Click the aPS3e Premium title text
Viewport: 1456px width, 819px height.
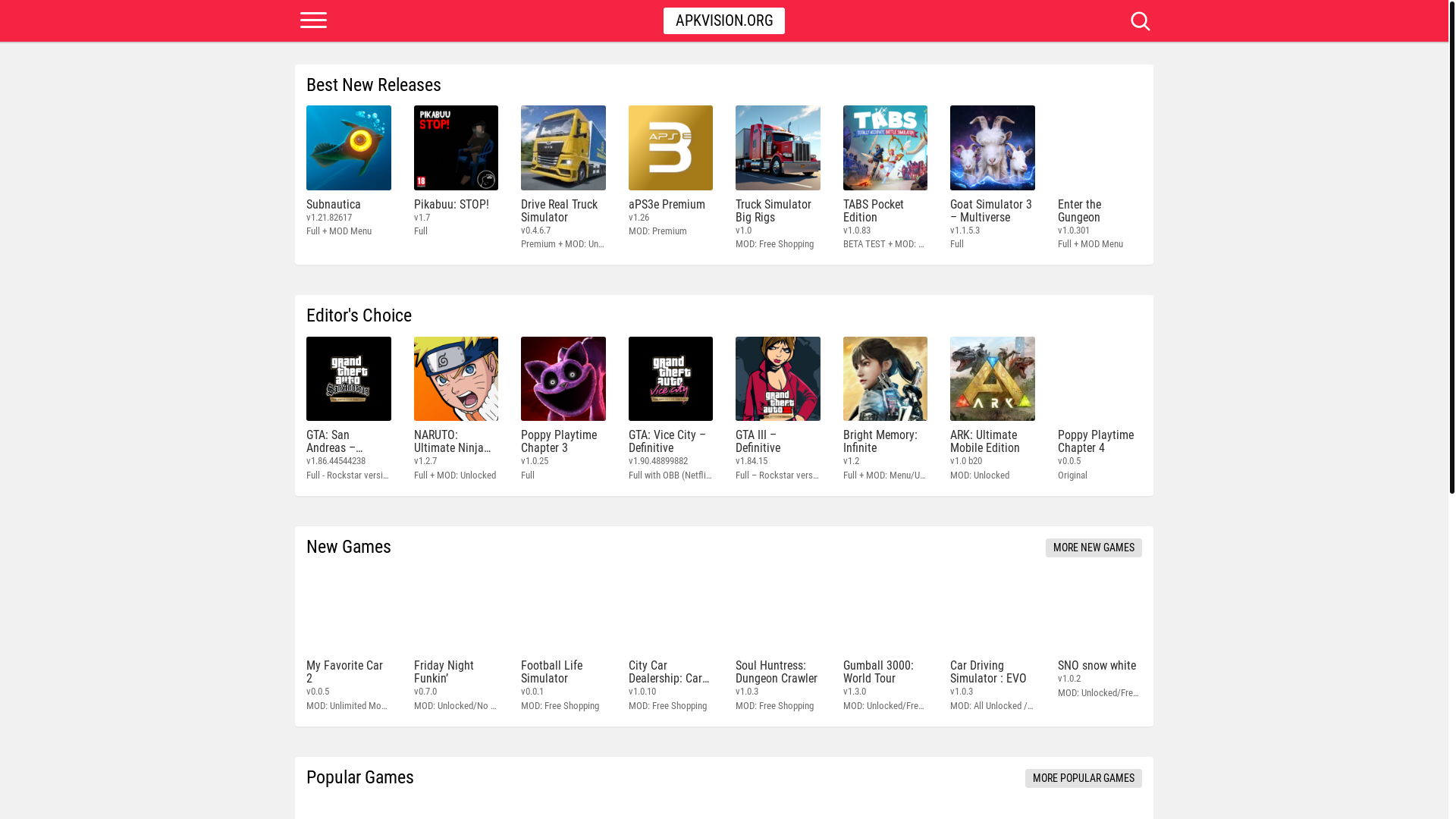[x=667, y=205]
